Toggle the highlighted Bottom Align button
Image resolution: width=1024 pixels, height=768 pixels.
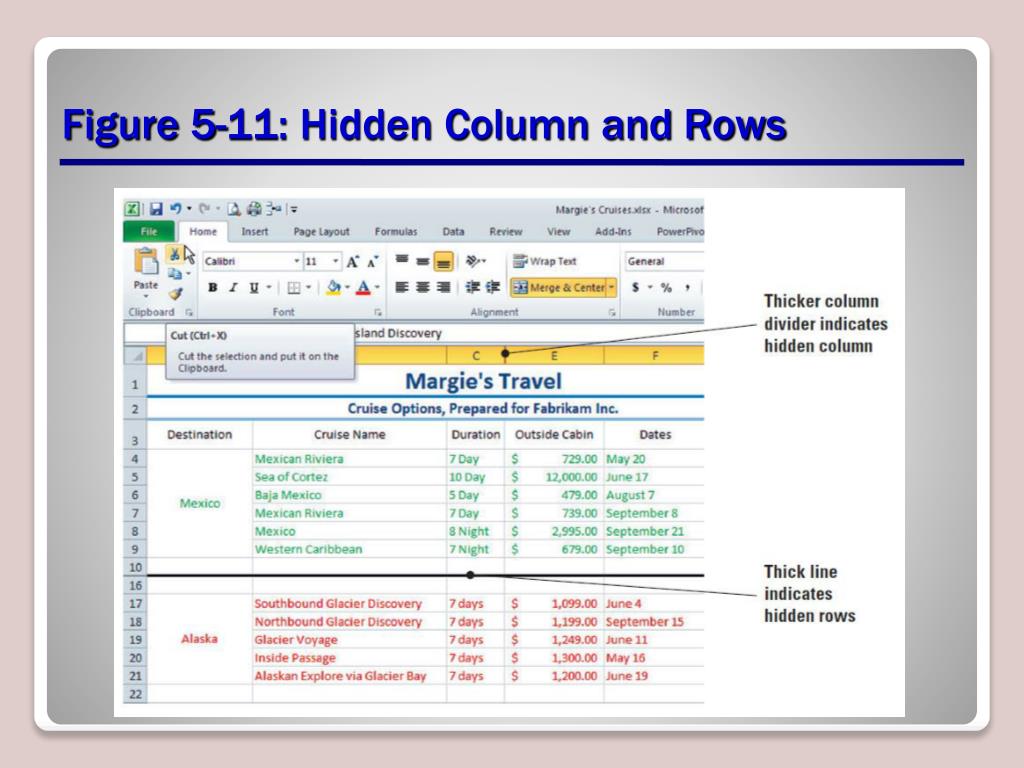(443, 261)
